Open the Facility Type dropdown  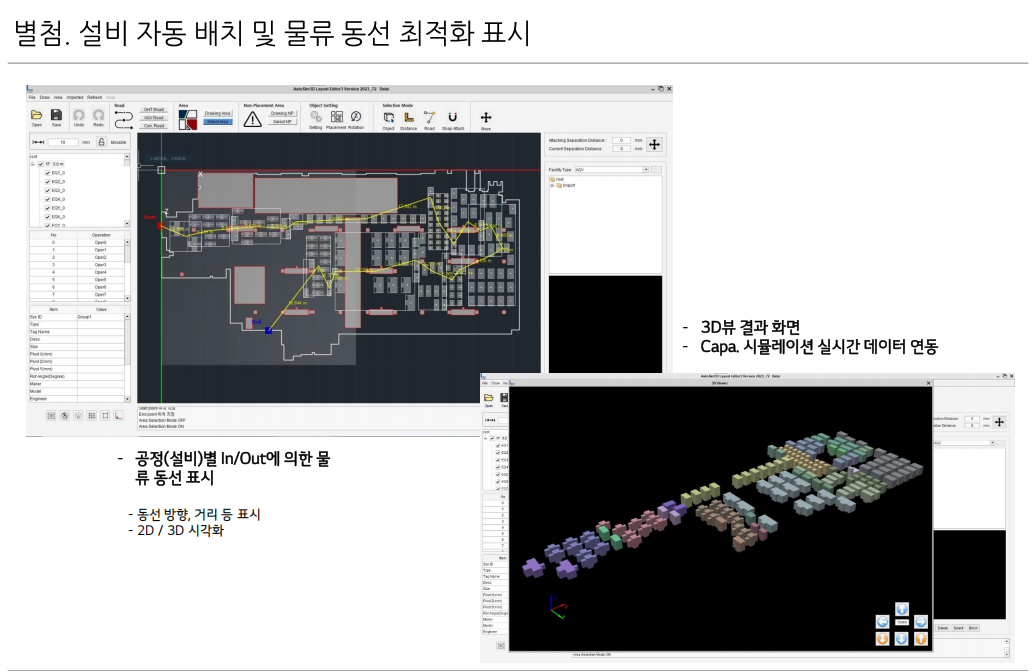(x=645, y=170)
